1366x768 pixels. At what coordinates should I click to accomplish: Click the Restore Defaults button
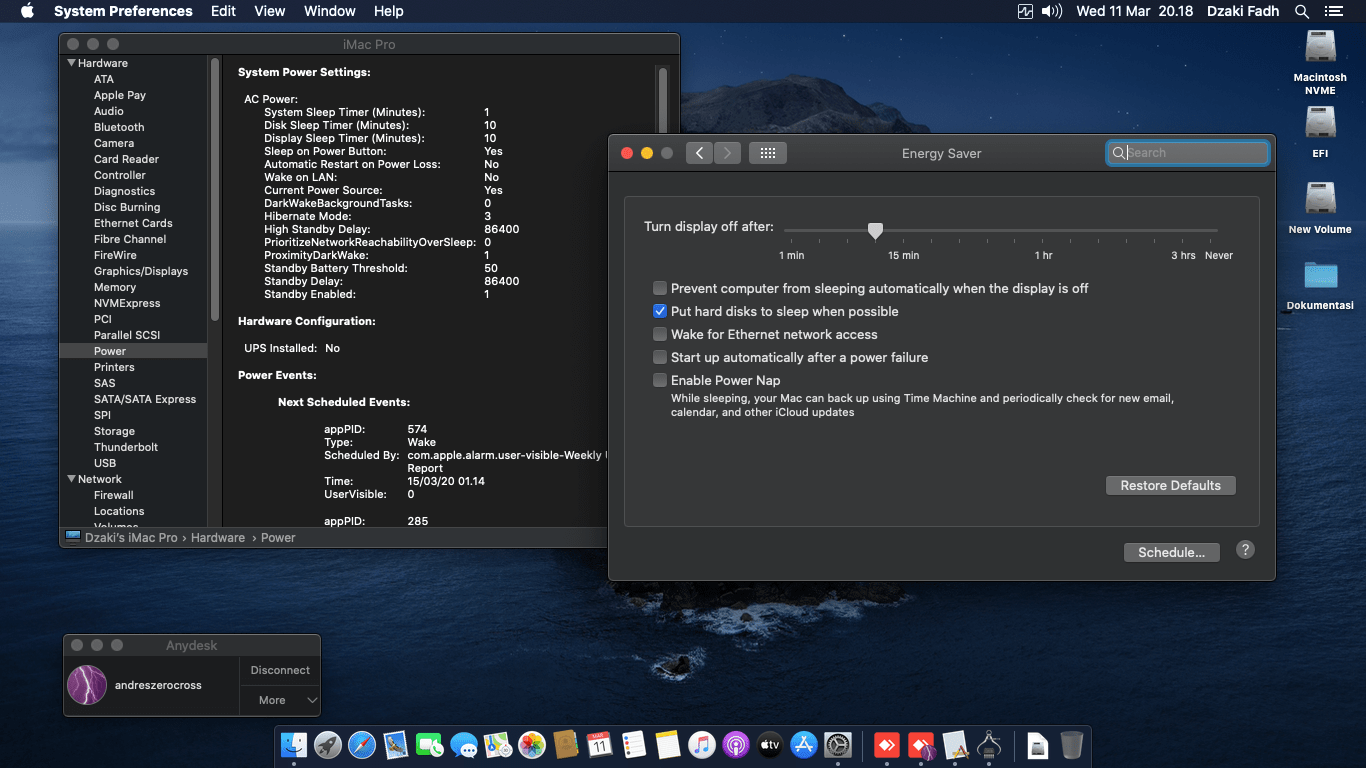coord(1170,485)
